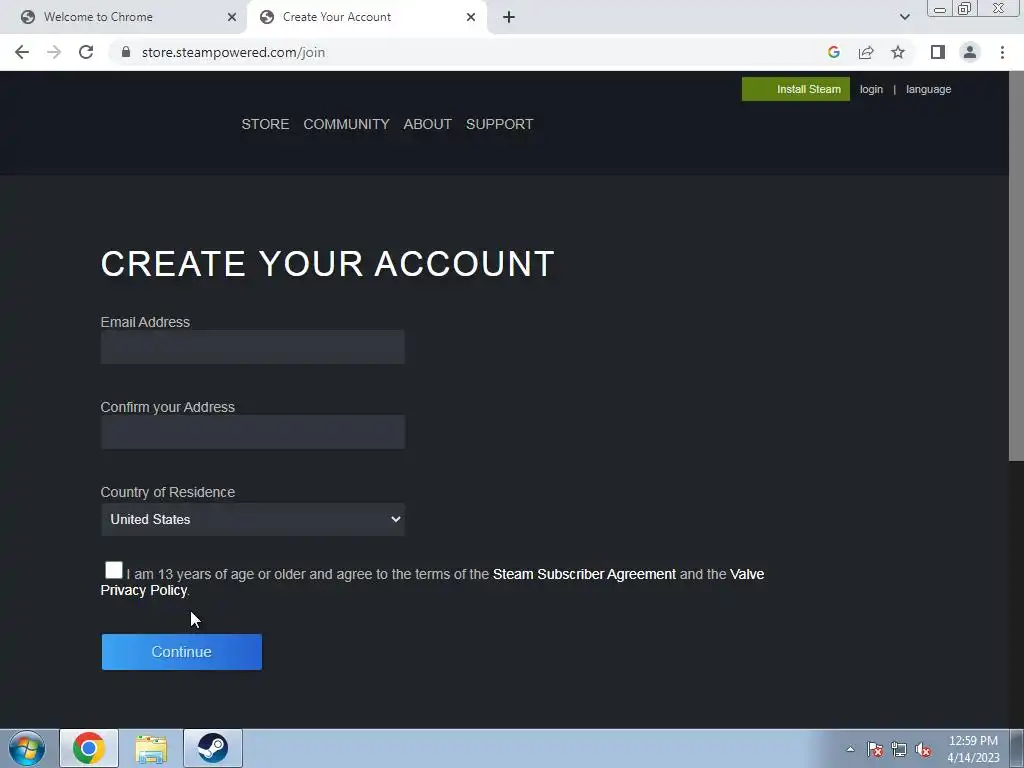Open File Explorer from taskbar
Image resolution: width=1024 pixels, height=768 pixels.
(x=151, y=748)
